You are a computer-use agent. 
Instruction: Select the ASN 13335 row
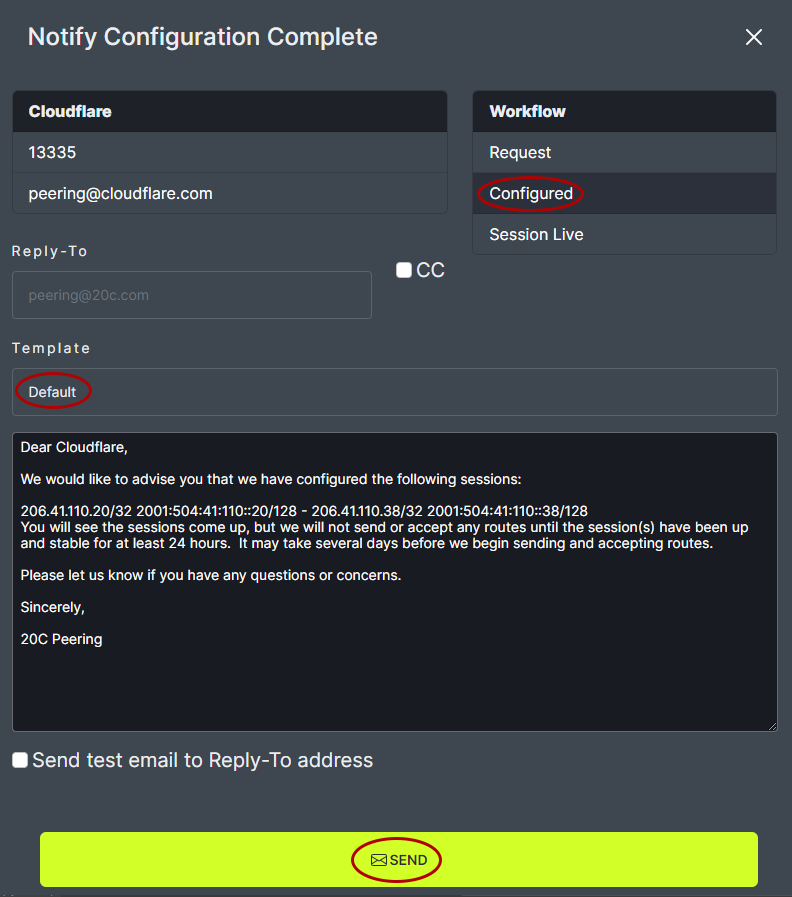point(53,153)
